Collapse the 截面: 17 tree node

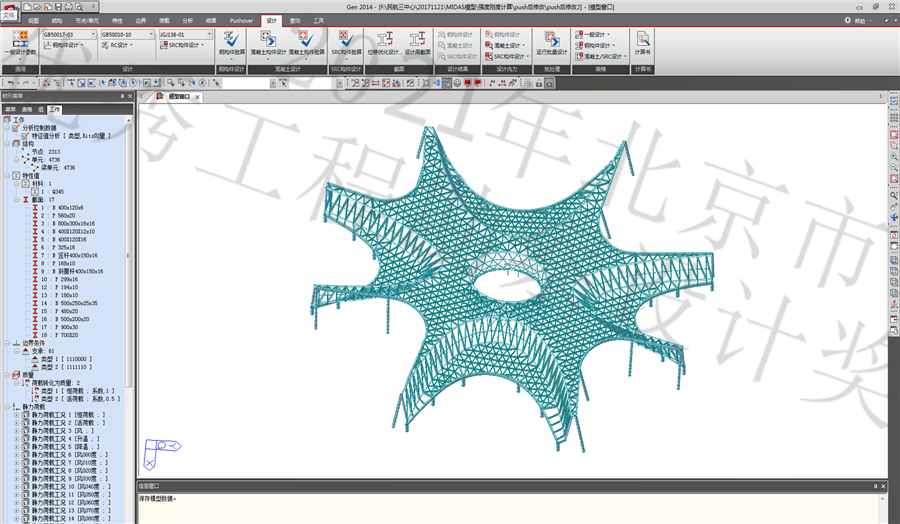17,200
